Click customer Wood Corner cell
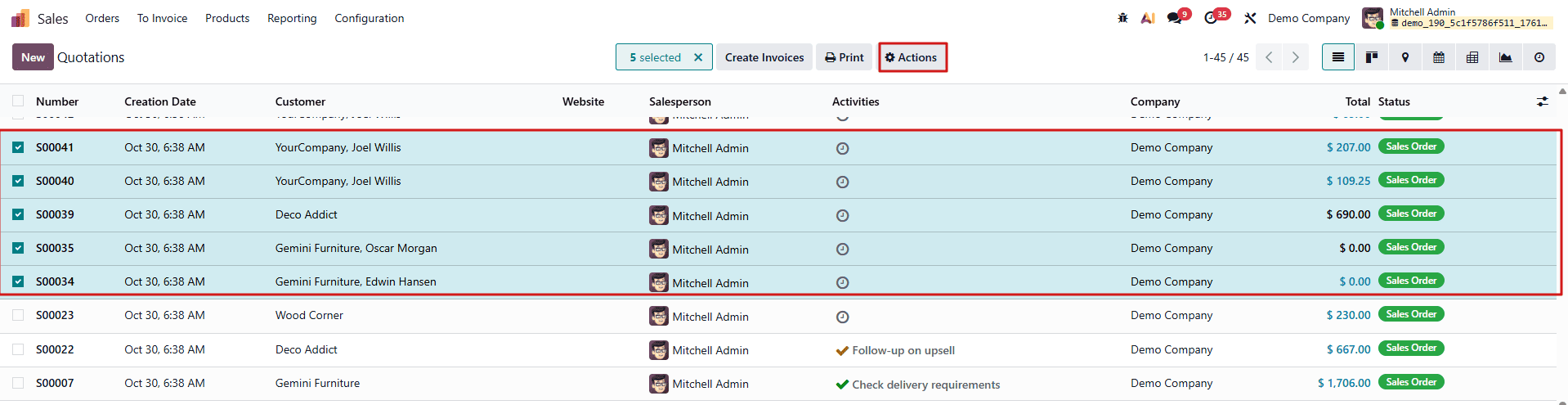This screenshot has height=405, width=1568. tap(309, 315)
